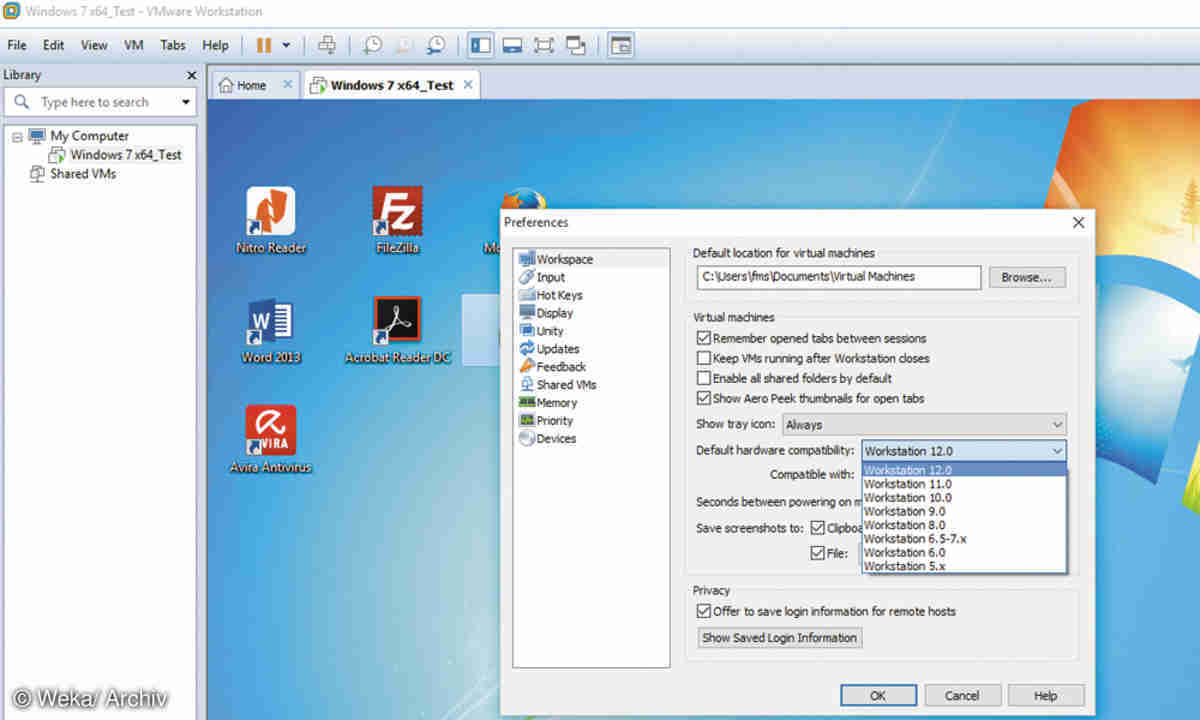Uncheck Remember opened tabs between sessions
This screenshot has height=720, width=1200.
pos(704,339)
